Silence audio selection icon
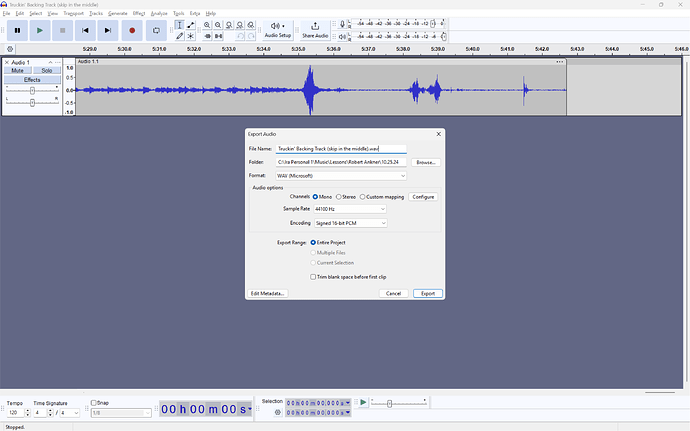 pyautogui.click(x=218, y=36)
